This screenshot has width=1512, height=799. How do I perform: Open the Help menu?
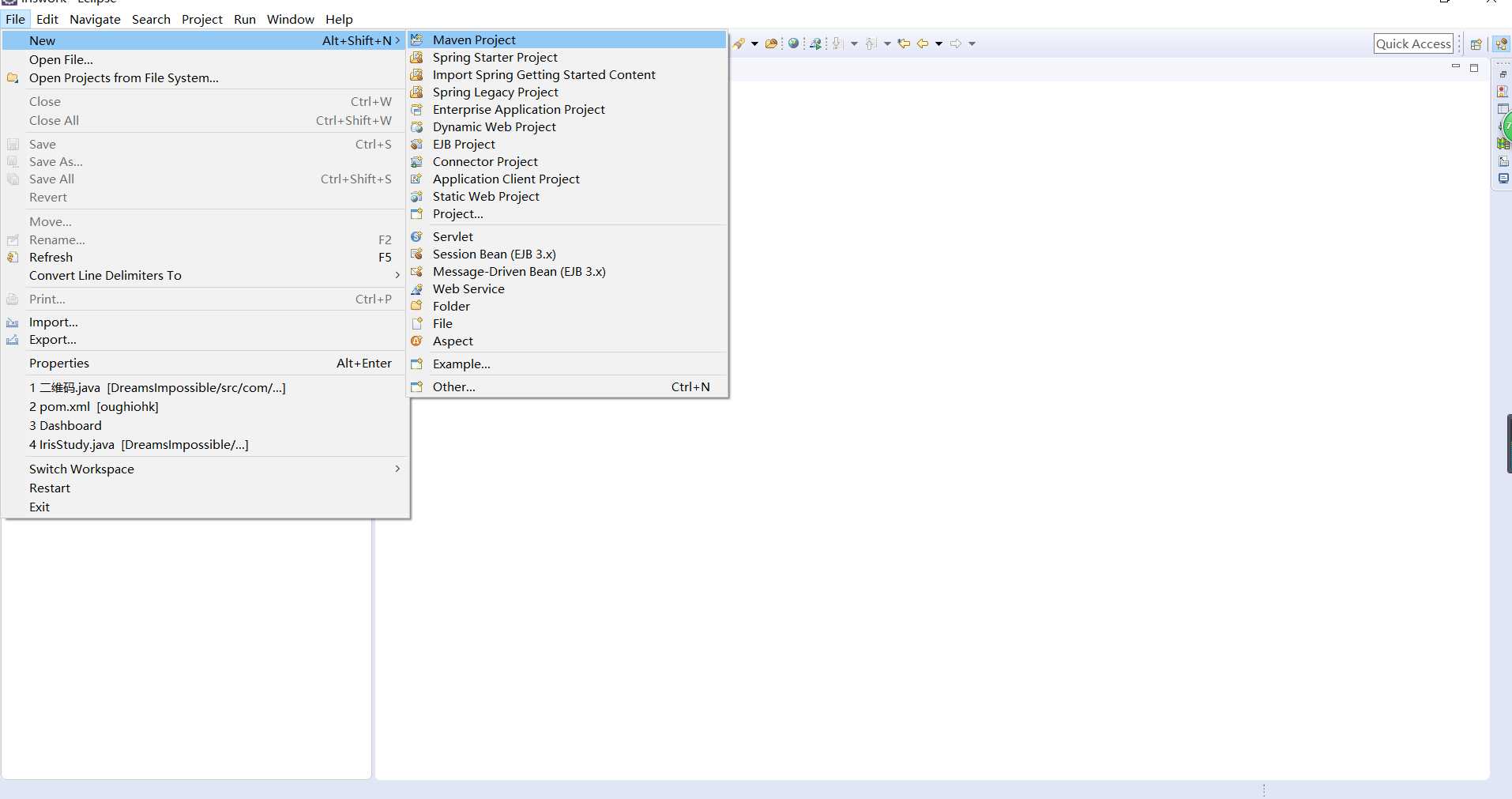point(339,19)
